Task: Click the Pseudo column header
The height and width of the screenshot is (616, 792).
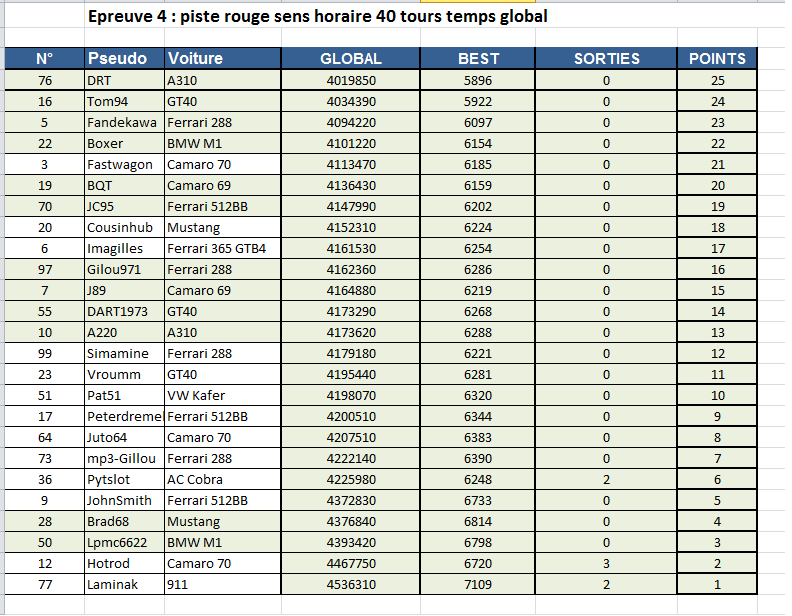Action: point(124,59)
